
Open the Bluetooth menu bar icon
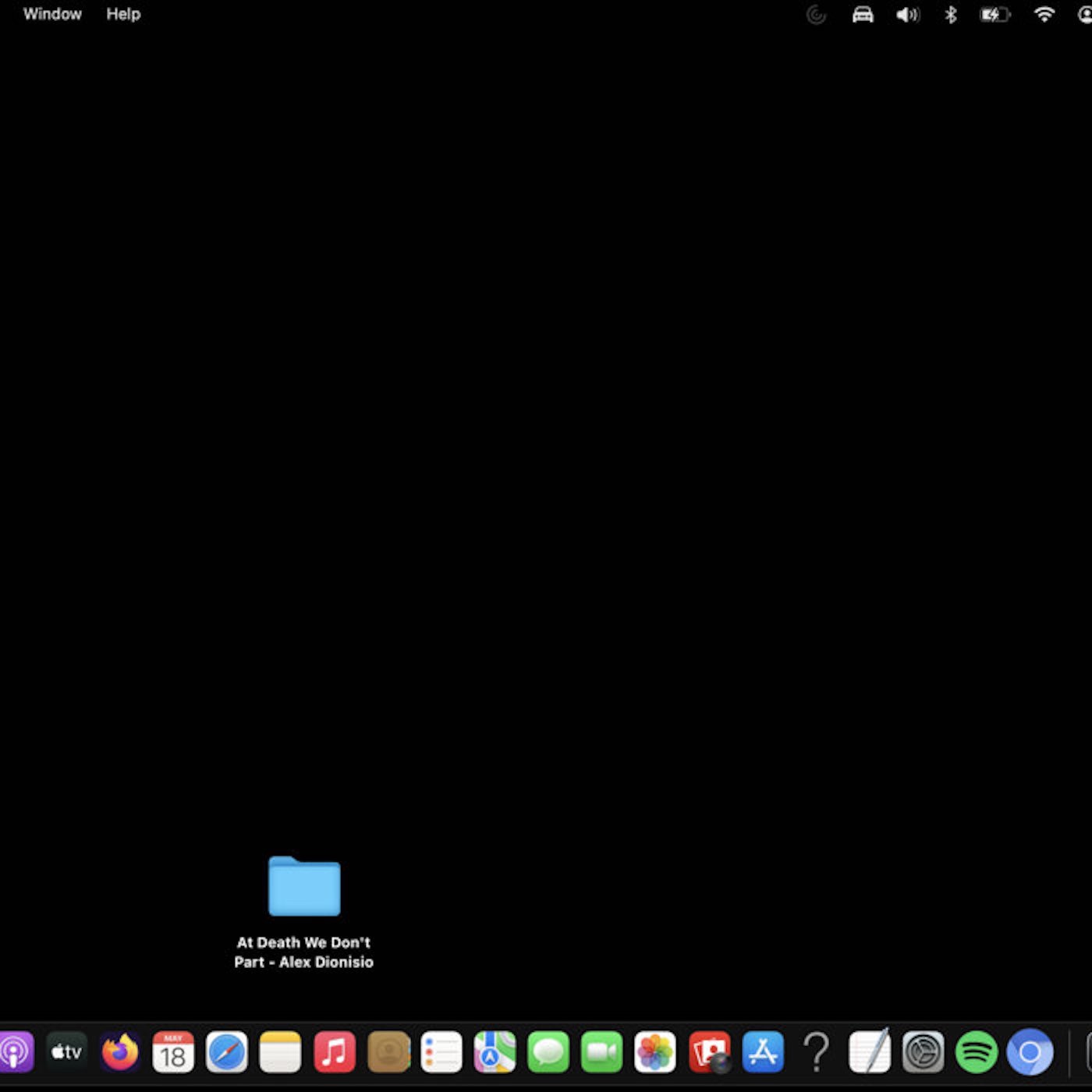[950, 14]
